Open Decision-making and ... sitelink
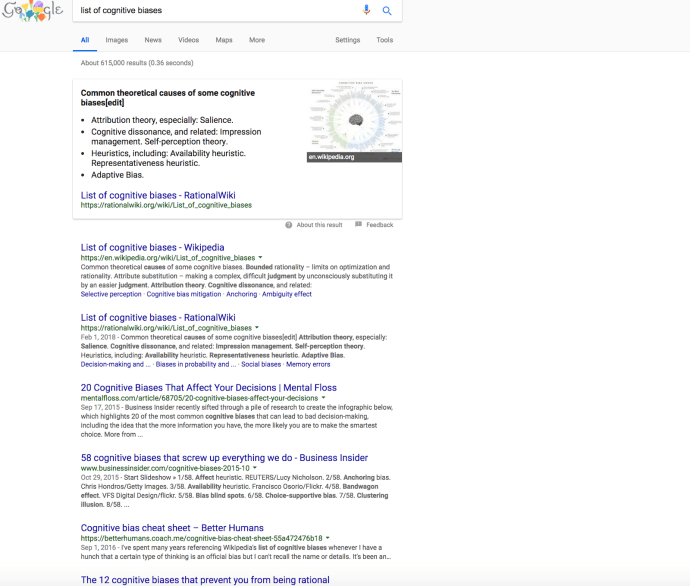The height and width of the screenshot is (586, 690). [x=116, y=364]
